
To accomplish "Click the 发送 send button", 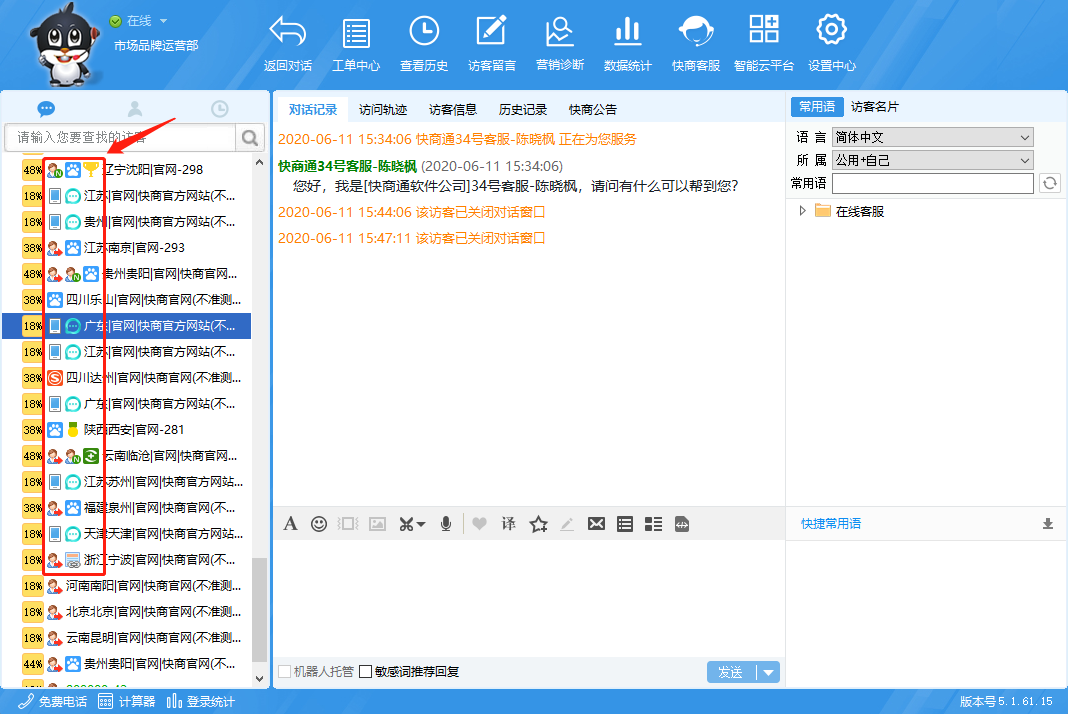I will 731,672.
